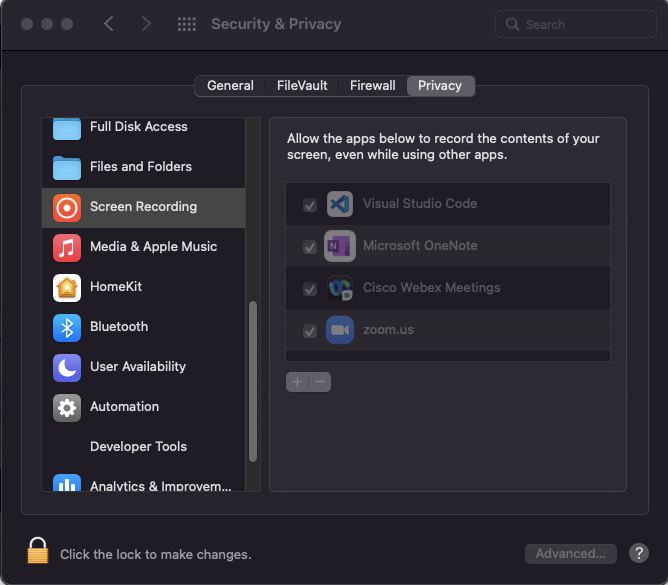Click the Visual Studio Code app icon
The image size is (668, 585).
point(340,204)
